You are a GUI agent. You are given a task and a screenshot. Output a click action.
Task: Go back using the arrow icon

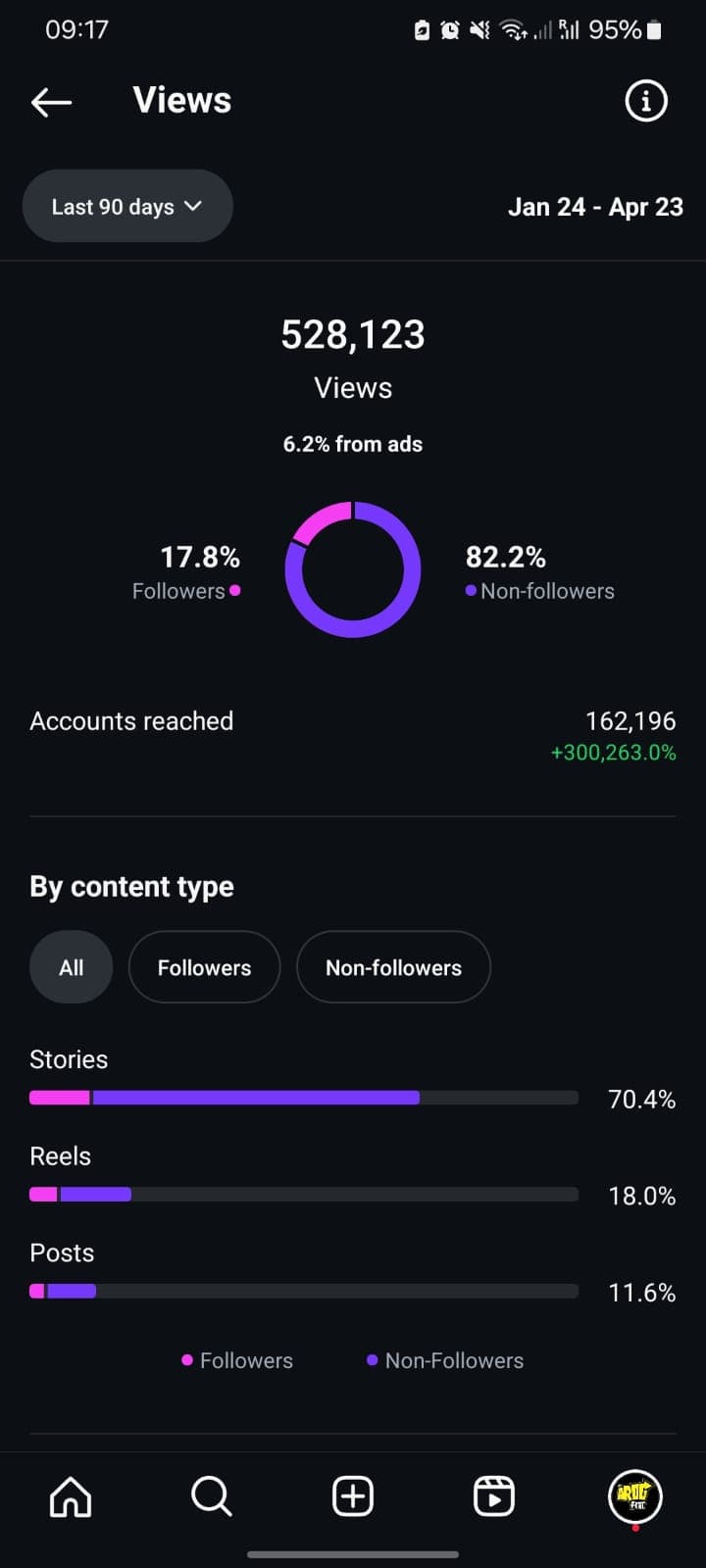click(51, 101)
